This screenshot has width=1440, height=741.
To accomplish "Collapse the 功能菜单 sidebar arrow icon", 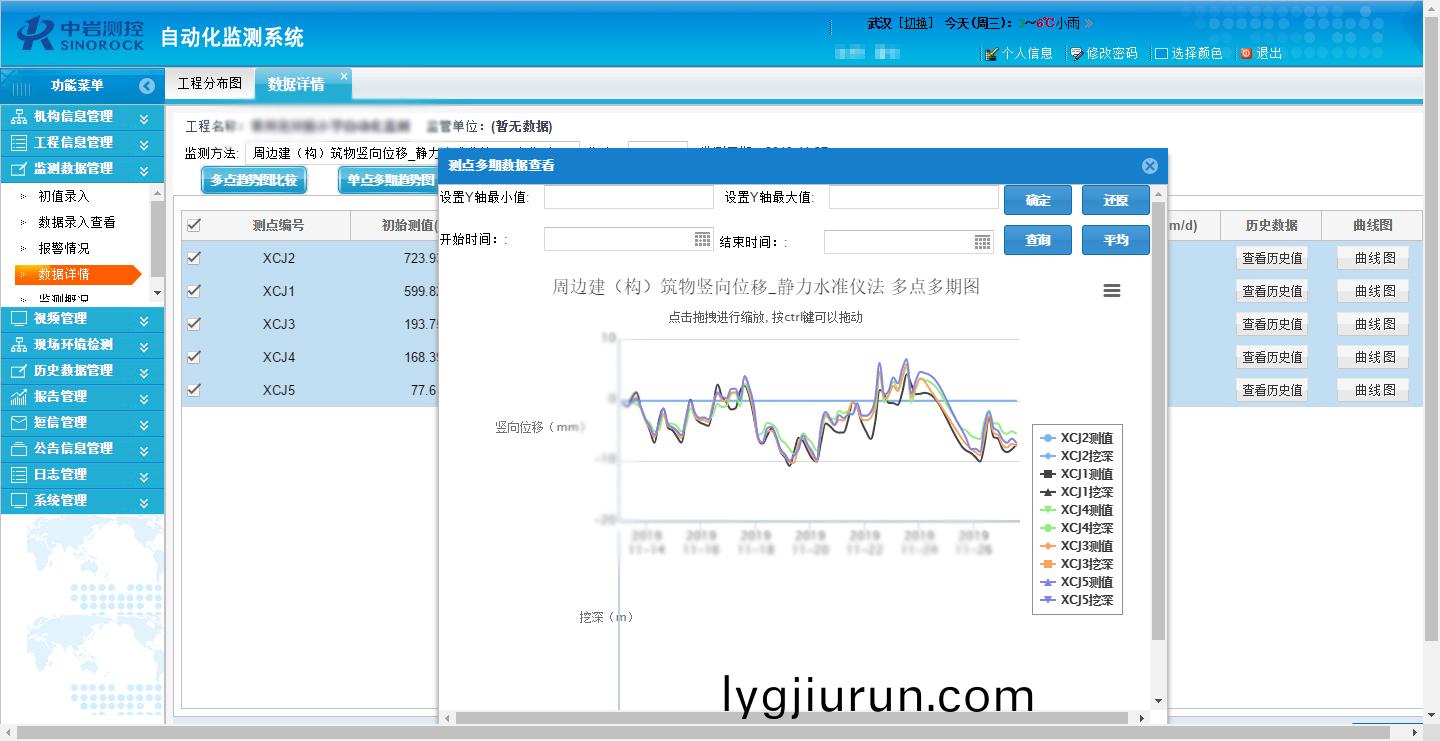I will coord(147,86).
